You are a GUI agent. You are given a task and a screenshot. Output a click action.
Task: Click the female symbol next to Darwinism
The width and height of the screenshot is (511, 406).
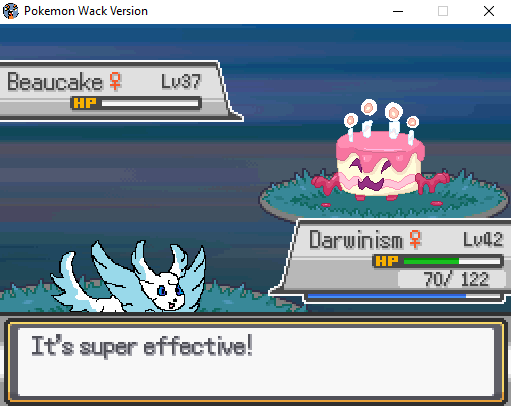pyautogui.click(x=415, y=239)
